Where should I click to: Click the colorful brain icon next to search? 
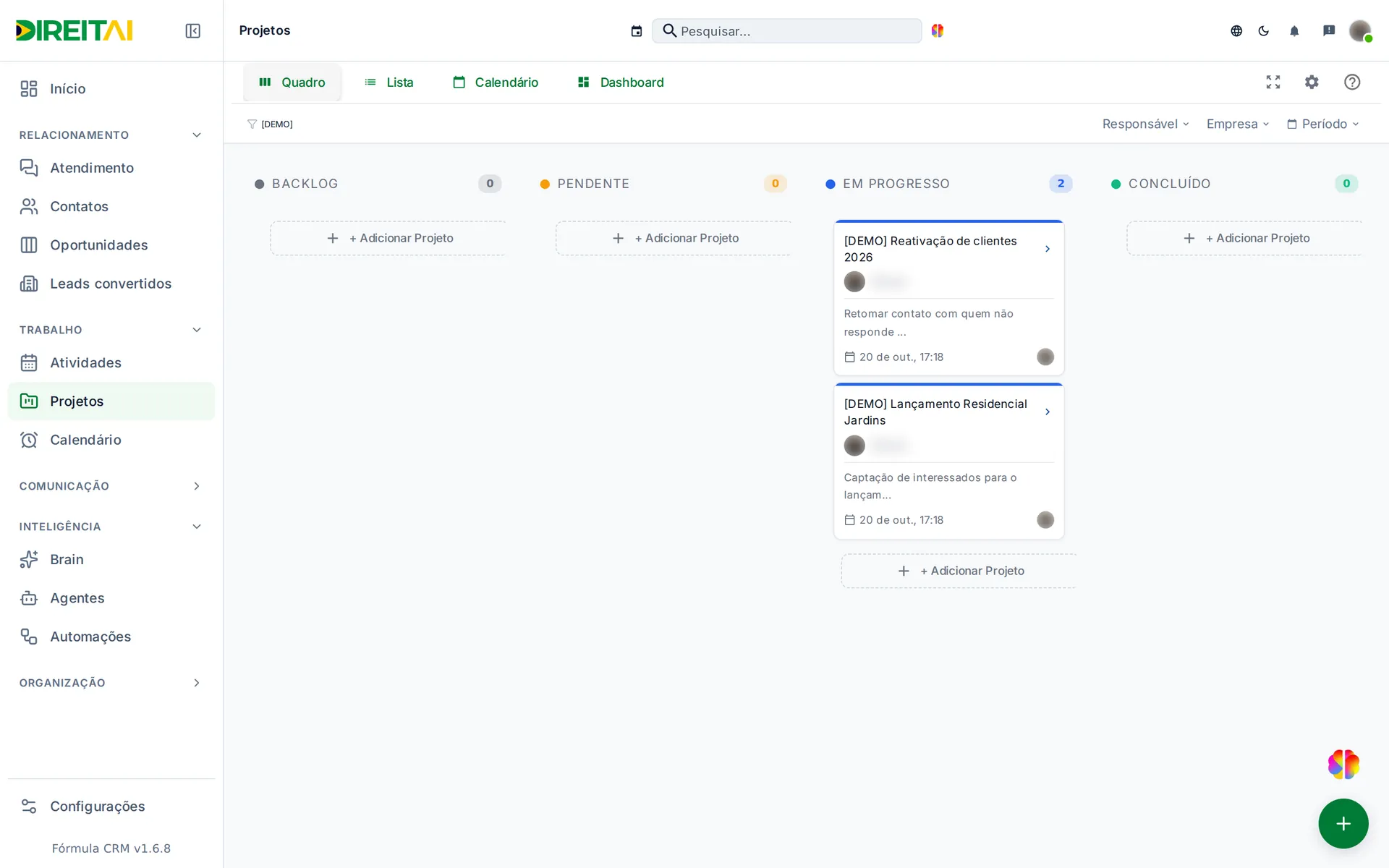point(938,30)
